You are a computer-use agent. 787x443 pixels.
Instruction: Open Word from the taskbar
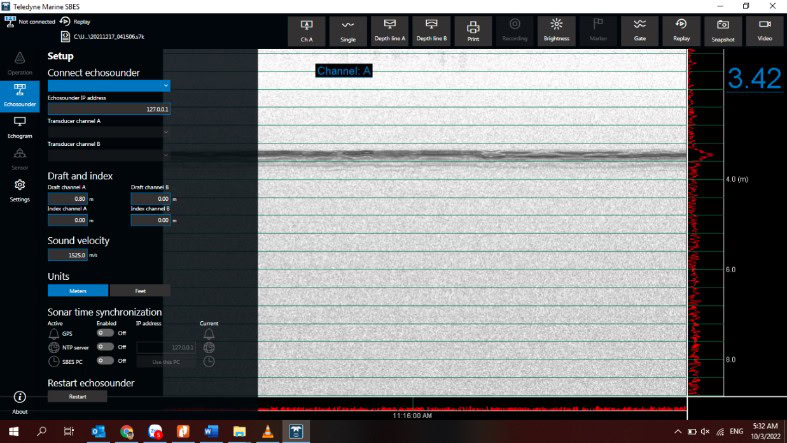[x=211, y=431]
